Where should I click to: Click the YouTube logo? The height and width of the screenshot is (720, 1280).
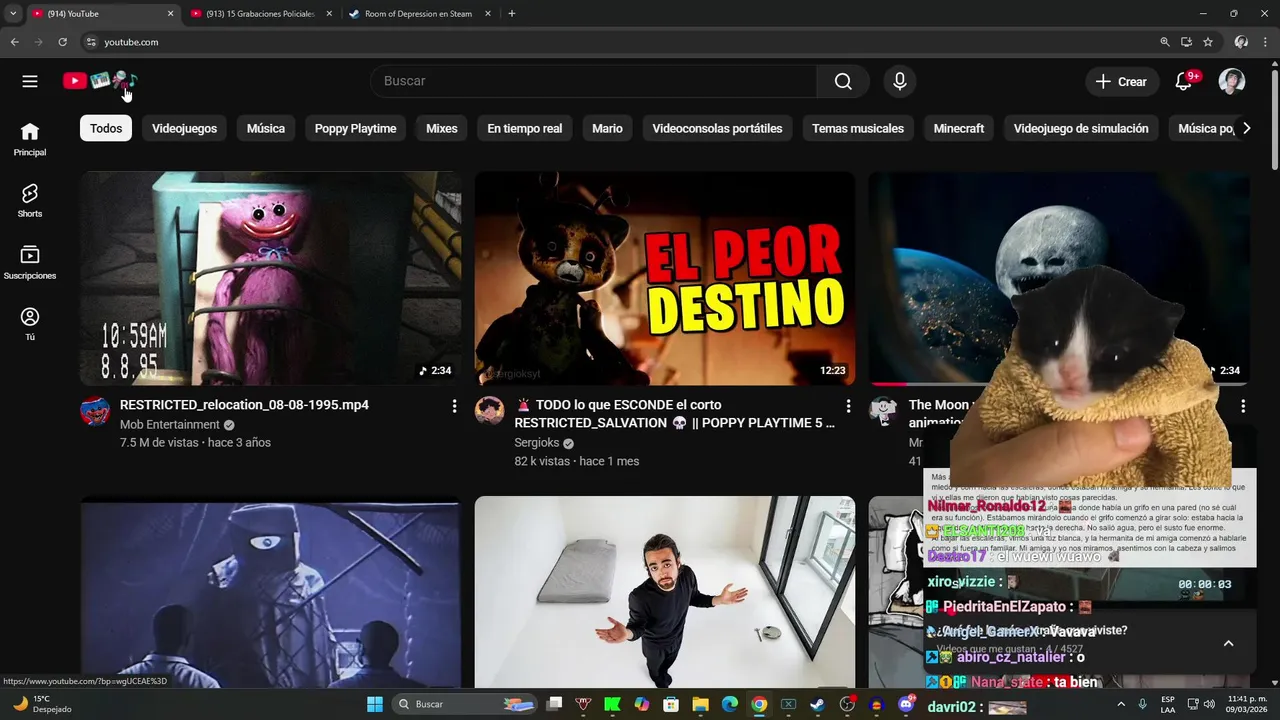pyautogui.click(x=100, y=81)
